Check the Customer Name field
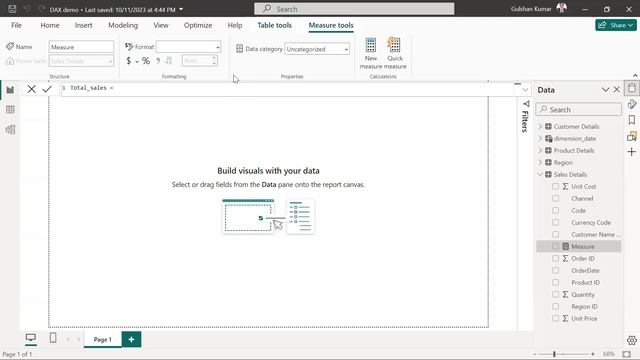 pyautogui.click(x=556, y=235)
